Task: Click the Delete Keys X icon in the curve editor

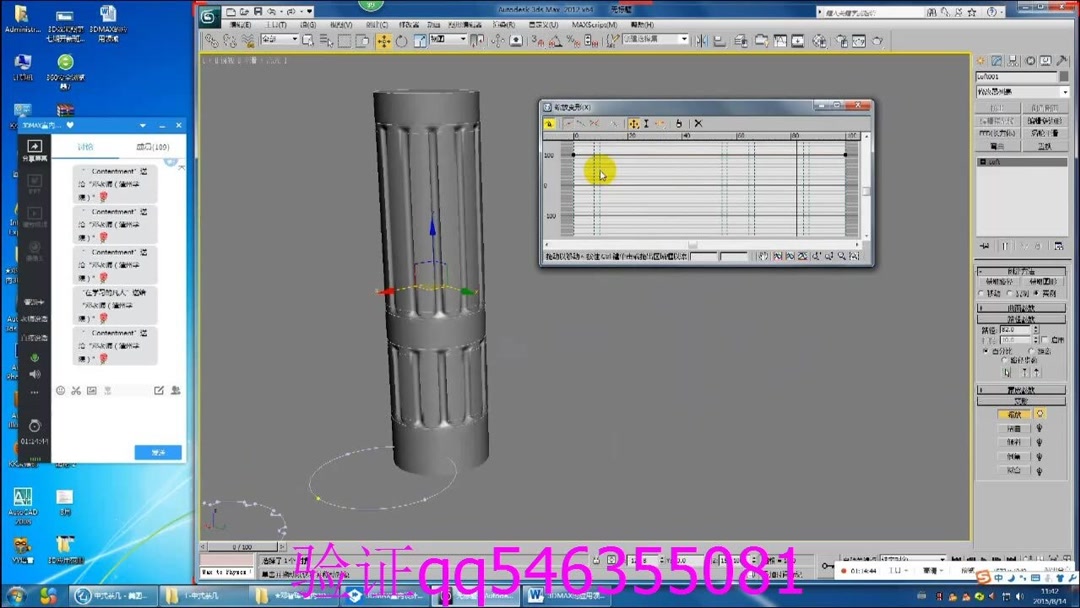Action: pos(698,123)
